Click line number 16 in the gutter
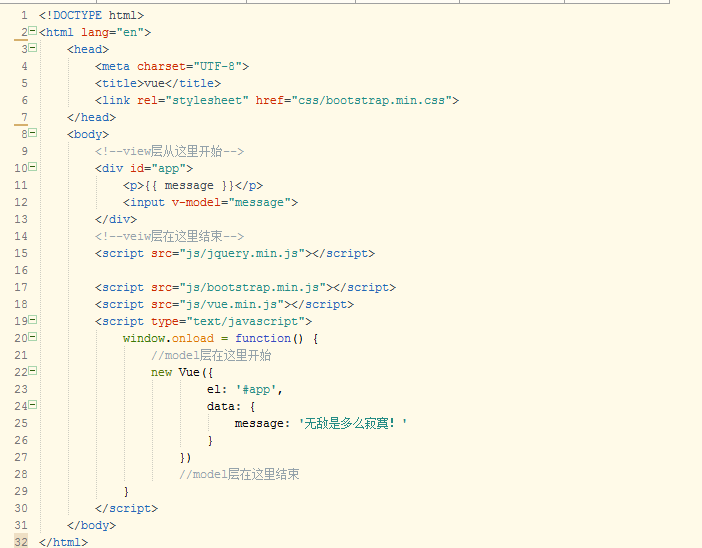The height and width of the screenshot is (548, 702). [x=21, y=270]
